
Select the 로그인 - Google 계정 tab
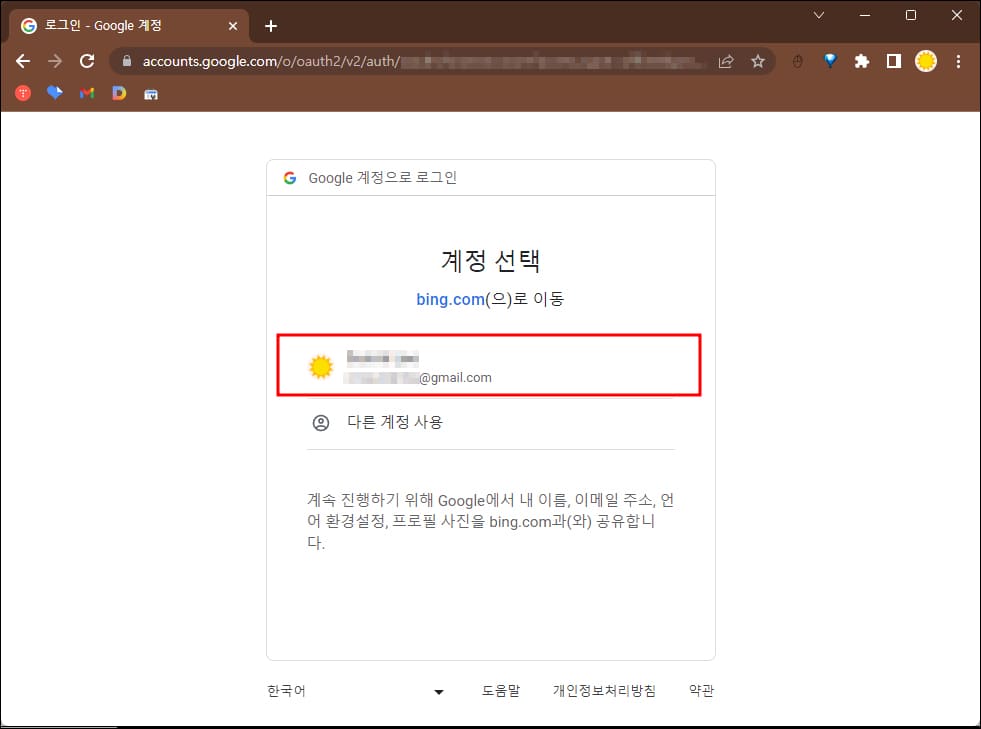coord(130,26)
